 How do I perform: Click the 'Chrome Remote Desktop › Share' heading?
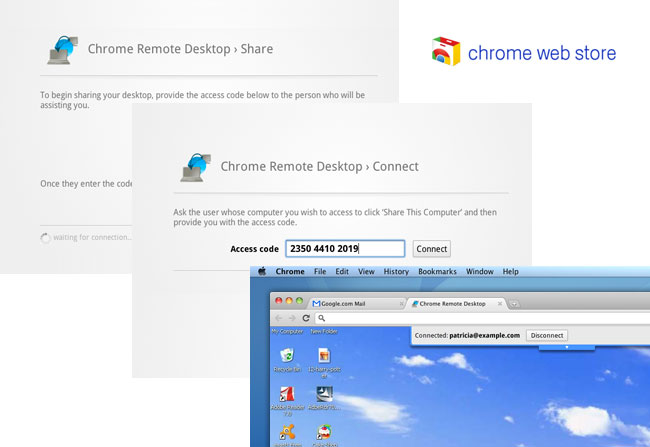click(180, 49)
